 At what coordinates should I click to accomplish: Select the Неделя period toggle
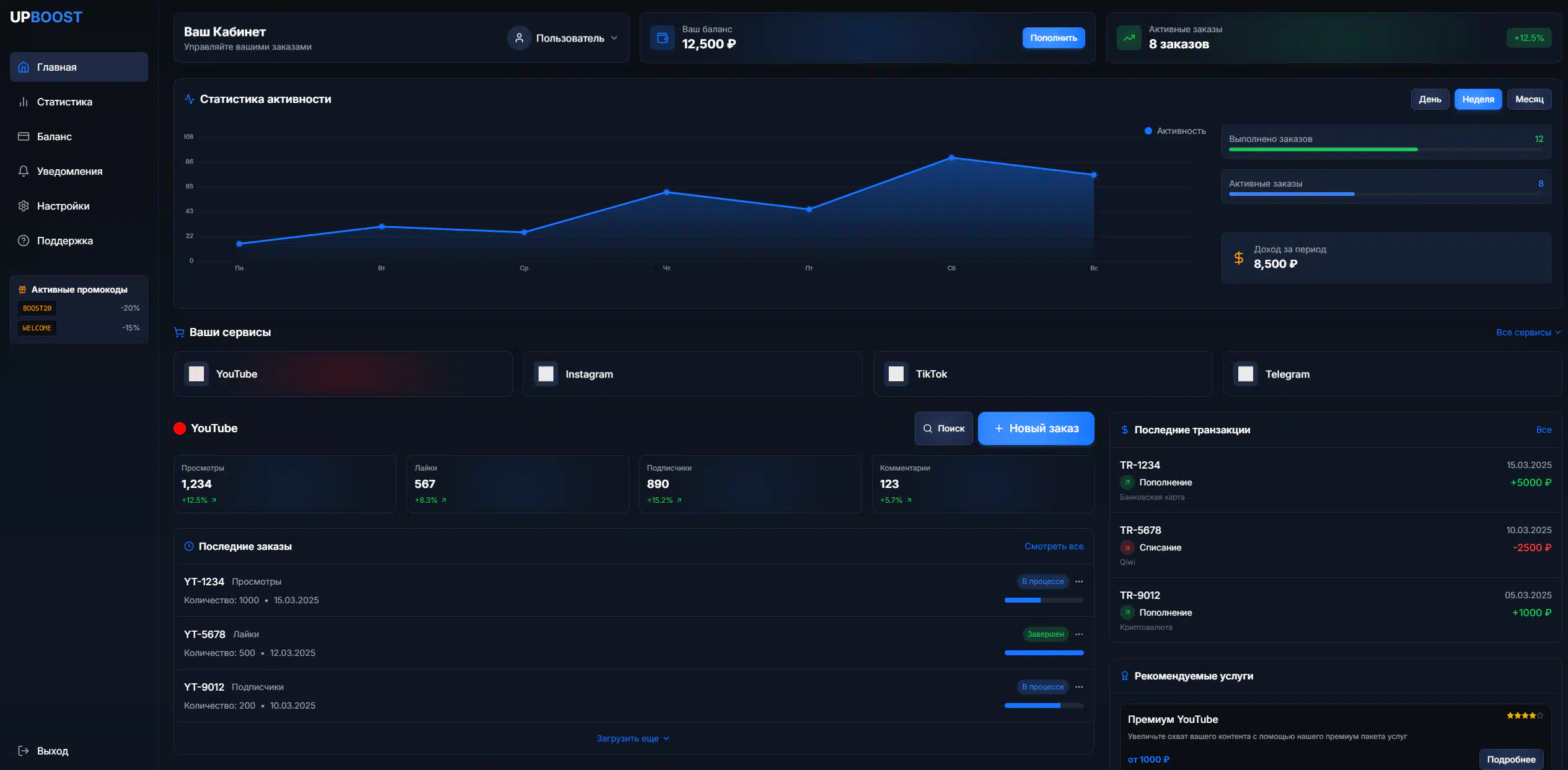(1478, 99)
